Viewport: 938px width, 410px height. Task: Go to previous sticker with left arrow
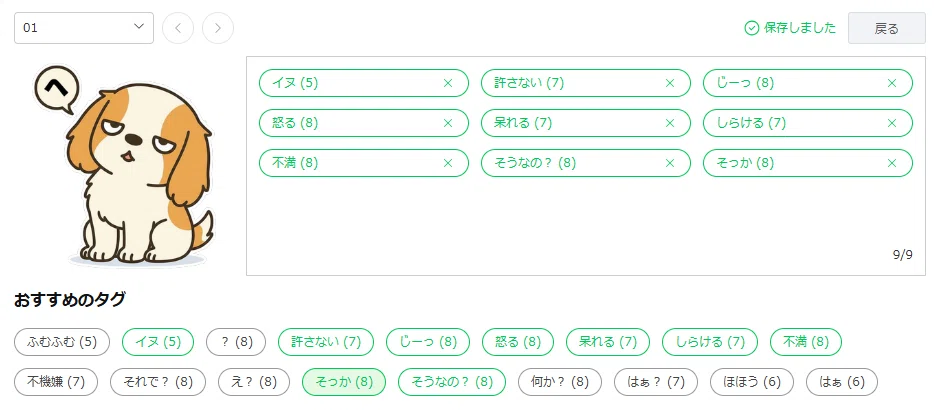(178, 28)
